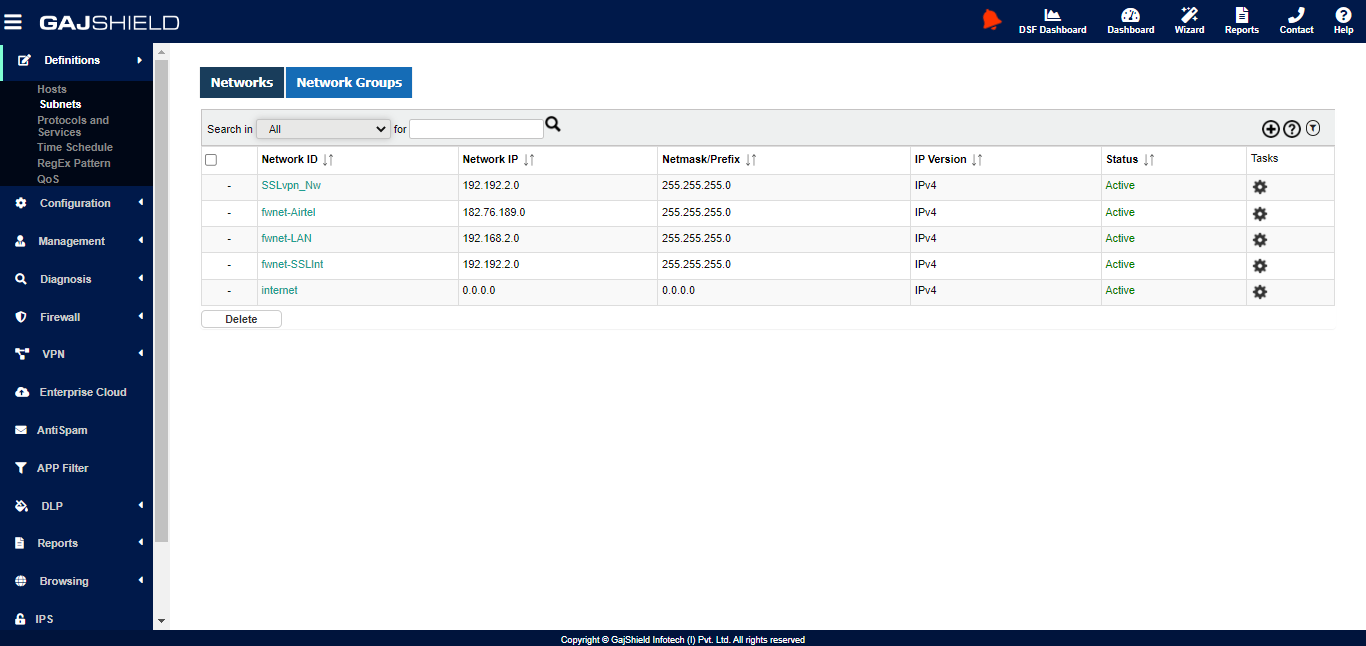Open the question mark help icon above the table
This screenshot has height=646, width=1366.
1292,129
